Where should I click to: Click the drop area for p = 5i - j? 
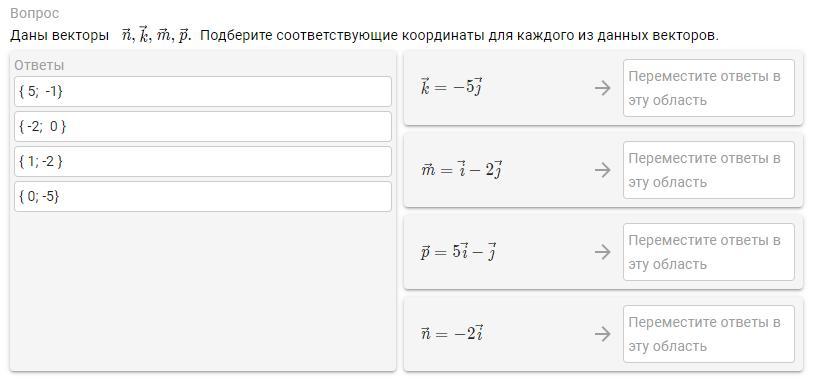click(709, 252)
